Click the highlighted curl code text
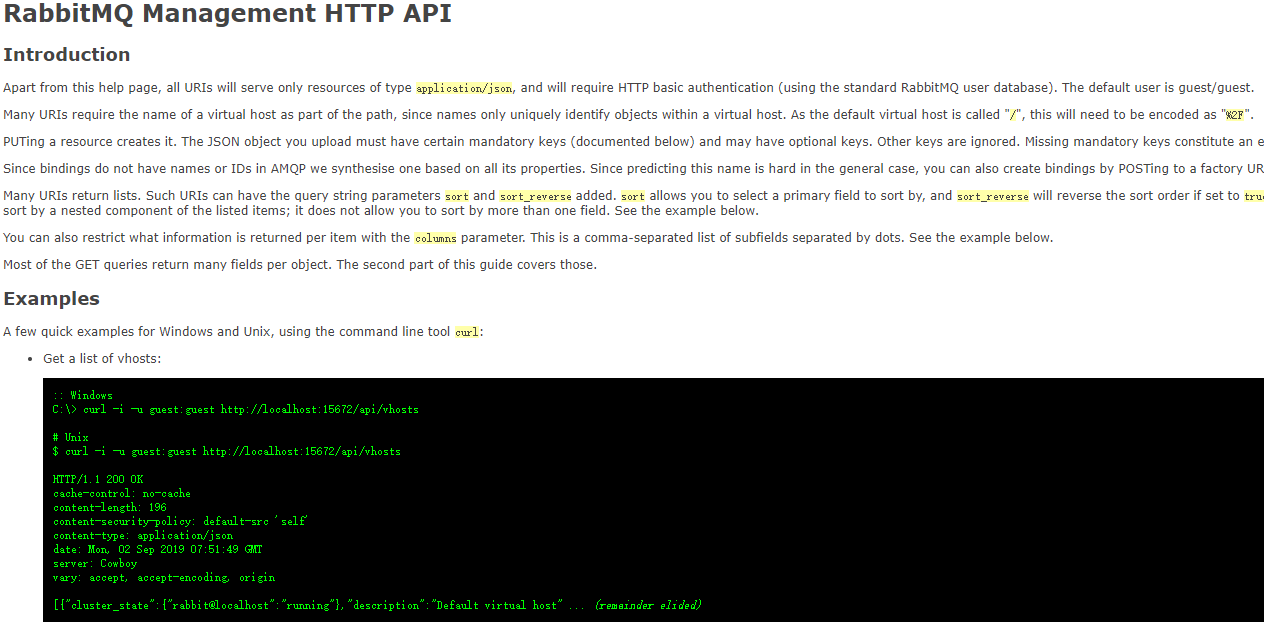The width and height of the screenshot is (1264, 629). click(x=467, y=332)
